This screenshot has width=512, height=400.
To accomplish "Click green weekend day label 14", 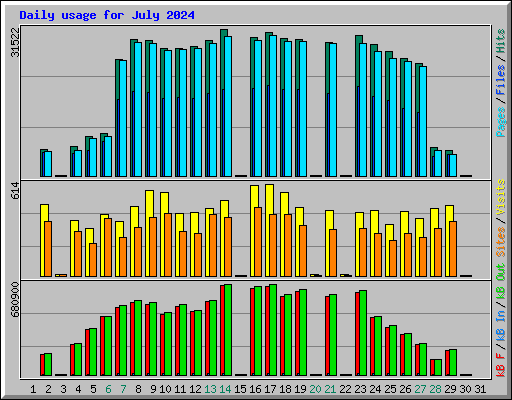I will [225, 389].
